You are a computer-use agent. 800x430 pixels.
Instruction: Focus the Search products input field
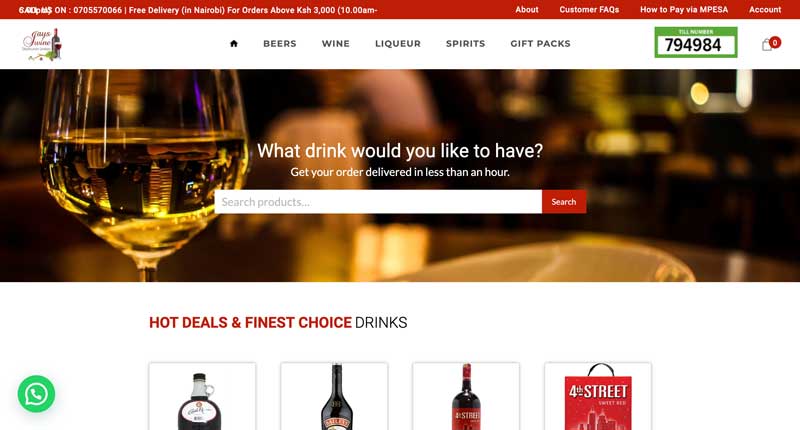(378, 202)
